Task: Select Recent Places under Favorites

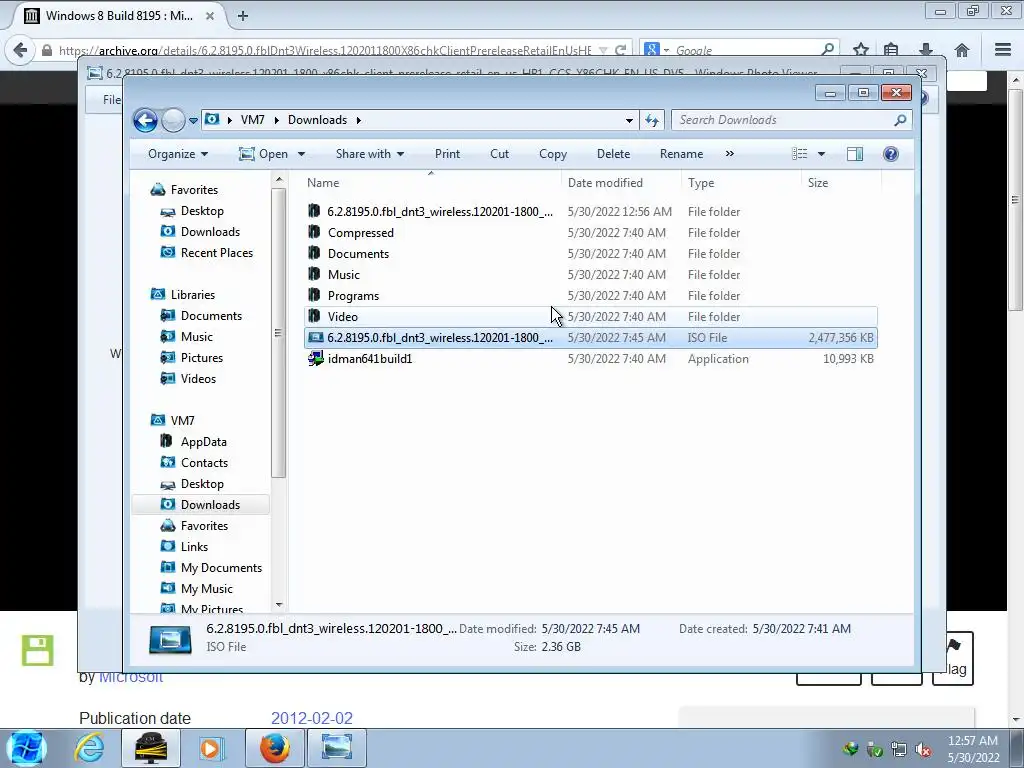Action: (x=216, y=253)
